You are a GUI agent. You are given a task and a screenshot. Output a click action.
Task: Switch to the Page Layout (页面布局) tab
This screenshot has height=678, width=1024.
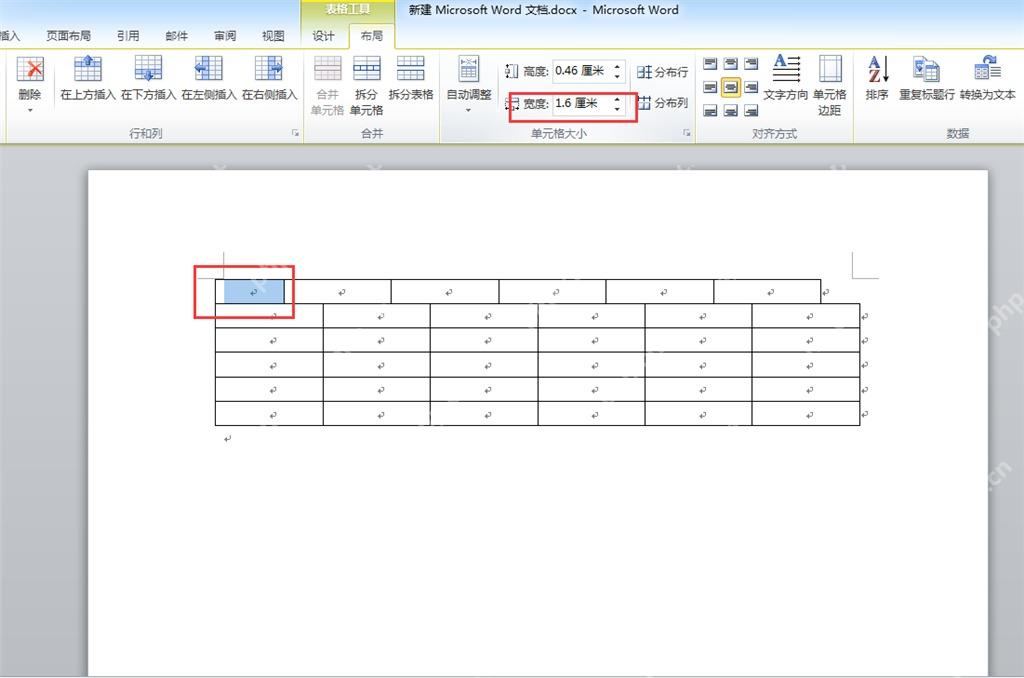[x=69, y=36]
